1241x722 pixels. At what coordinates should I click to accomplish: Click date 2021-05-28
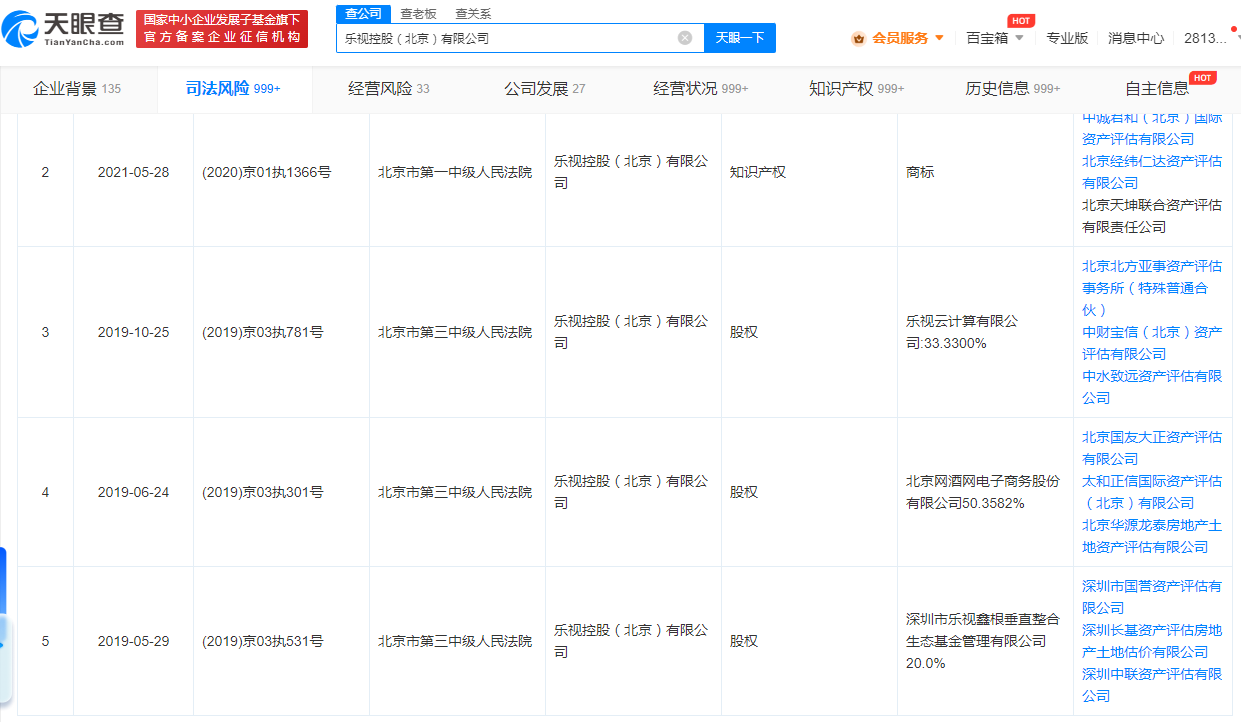point(133,172)
